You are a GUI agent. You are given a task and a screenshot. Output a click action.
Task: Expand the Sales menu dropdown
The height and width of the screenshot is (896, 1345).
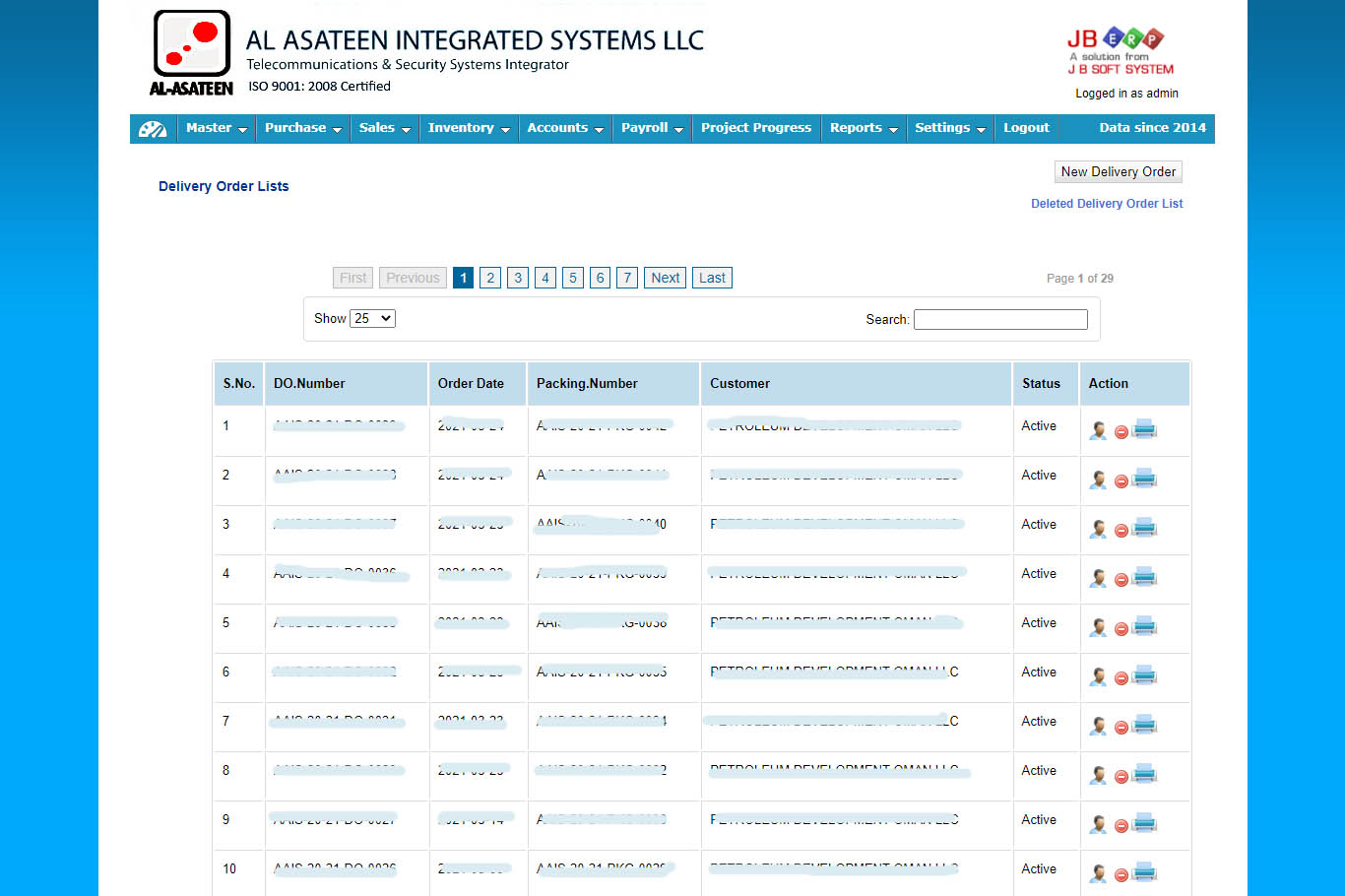point(385,128)
